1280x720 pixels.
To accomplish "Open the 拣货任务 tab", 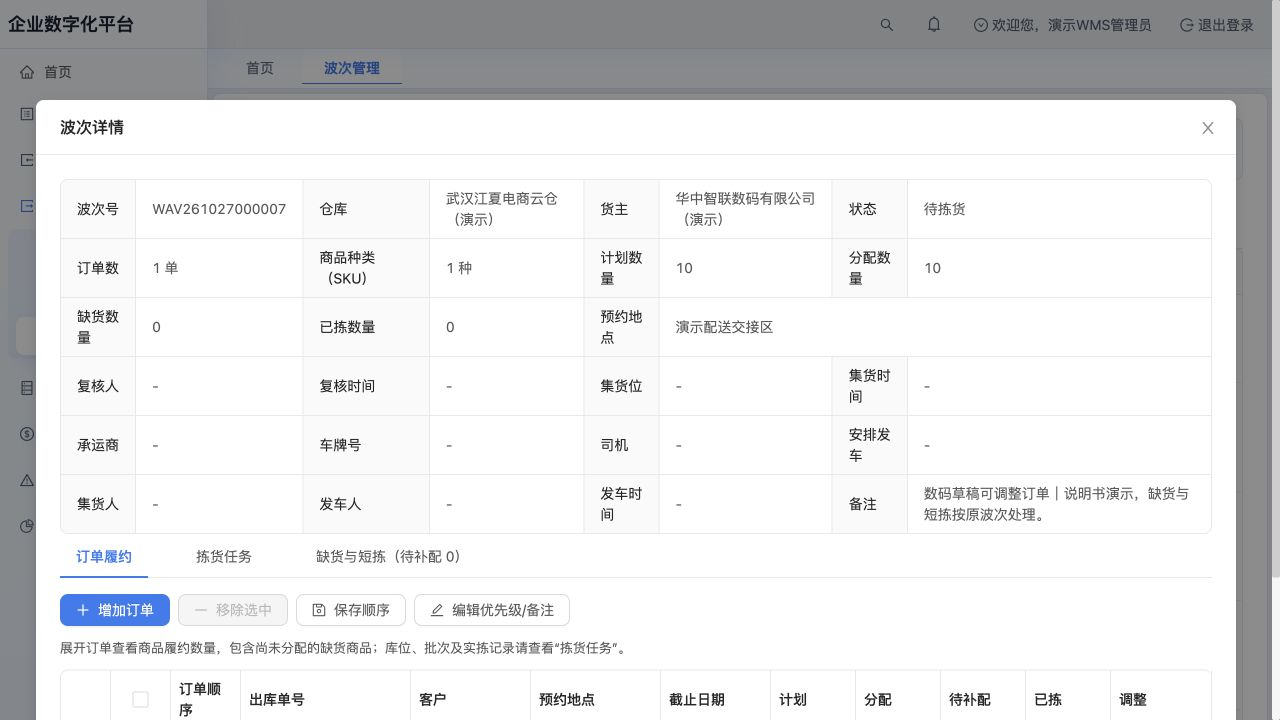I will click(x=224, y=556).
